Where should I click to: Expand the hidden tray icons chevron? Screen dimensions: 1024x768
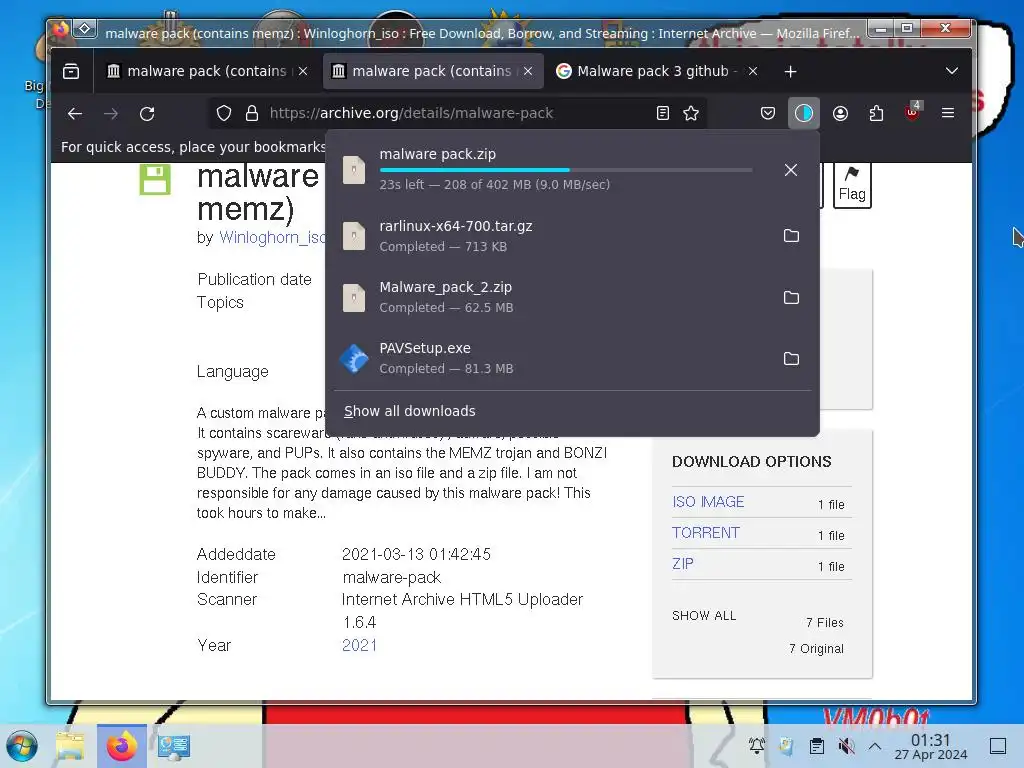pos(875,746)
